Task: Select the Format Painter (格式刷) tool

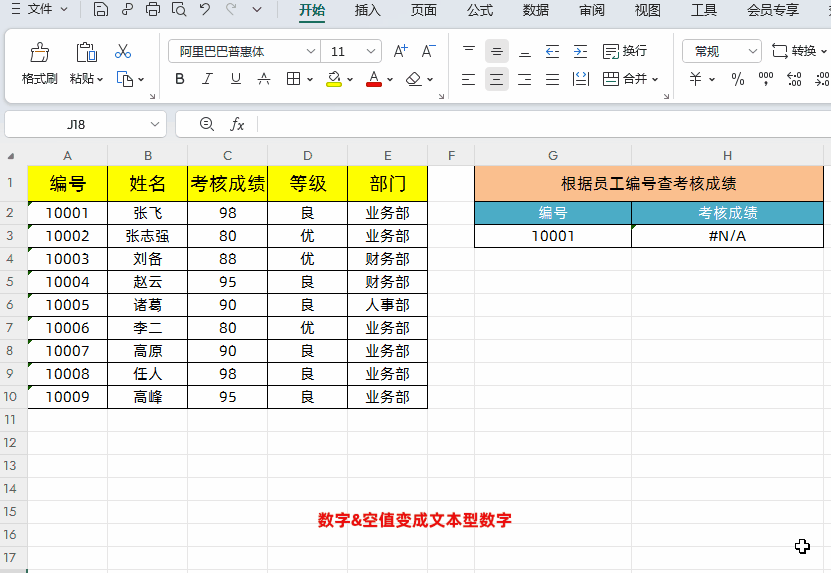Action: click(x=39, y=64)
